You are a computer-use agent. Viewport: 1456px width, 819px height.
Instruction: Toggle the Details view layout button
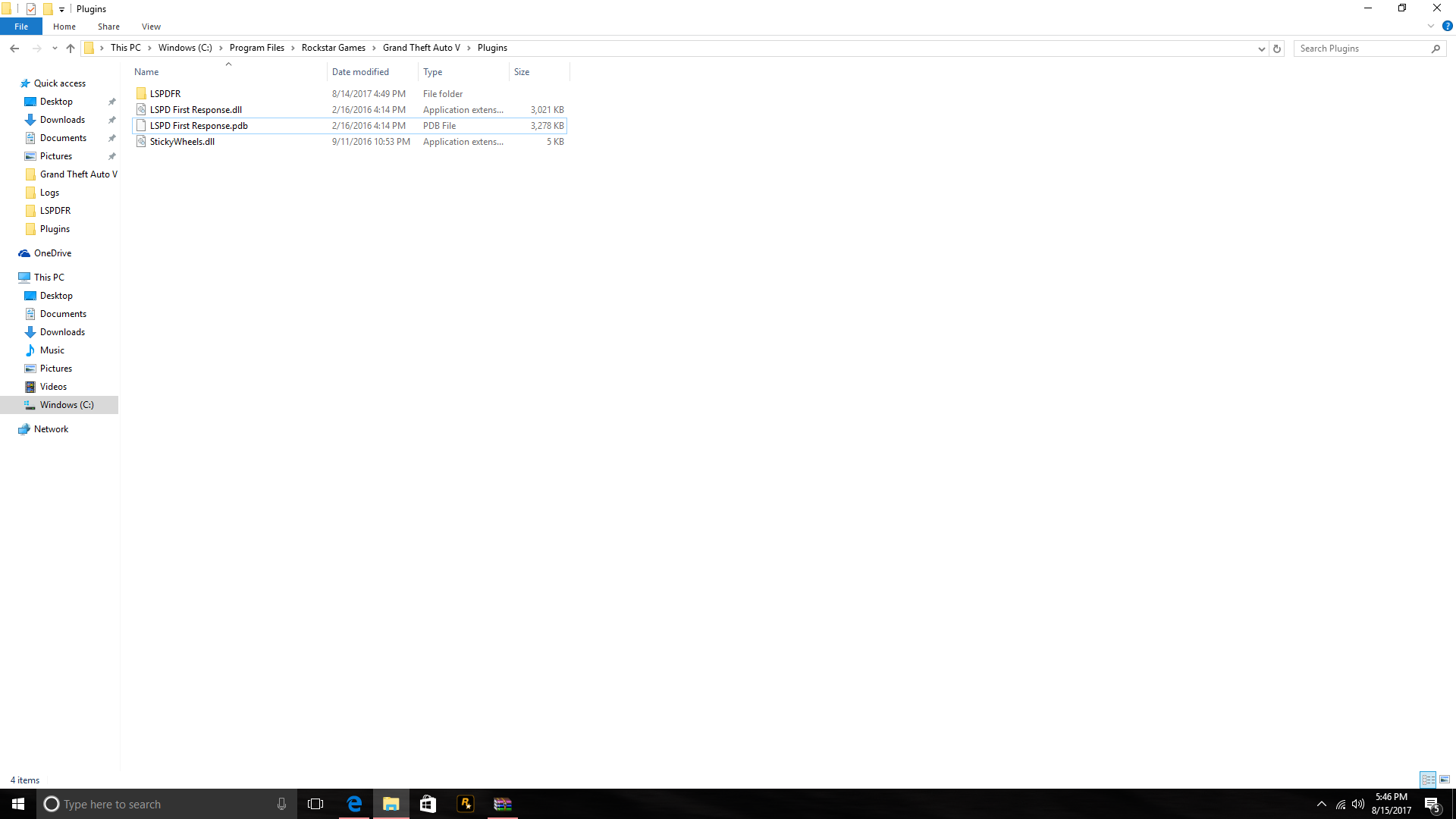[x=1428, y=780]
